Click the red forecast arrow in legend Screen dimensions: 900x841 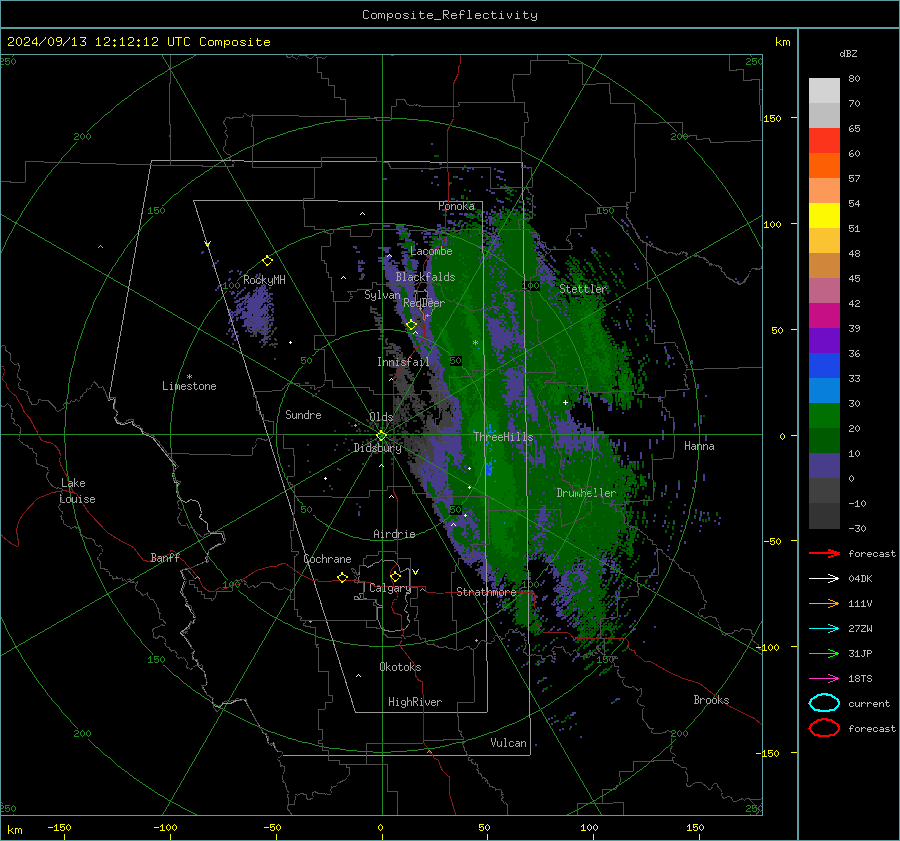824,553
